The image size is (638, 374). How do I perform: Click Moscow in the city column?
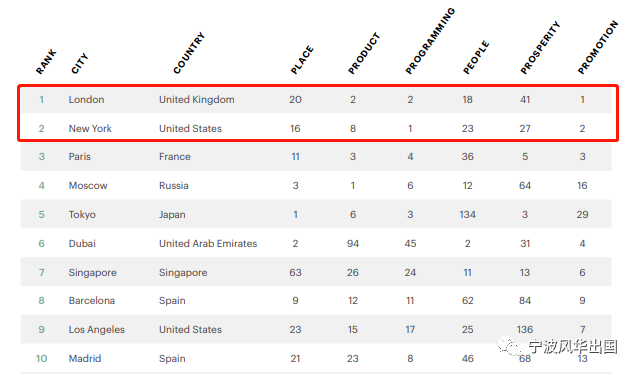[x=88, y=186]
